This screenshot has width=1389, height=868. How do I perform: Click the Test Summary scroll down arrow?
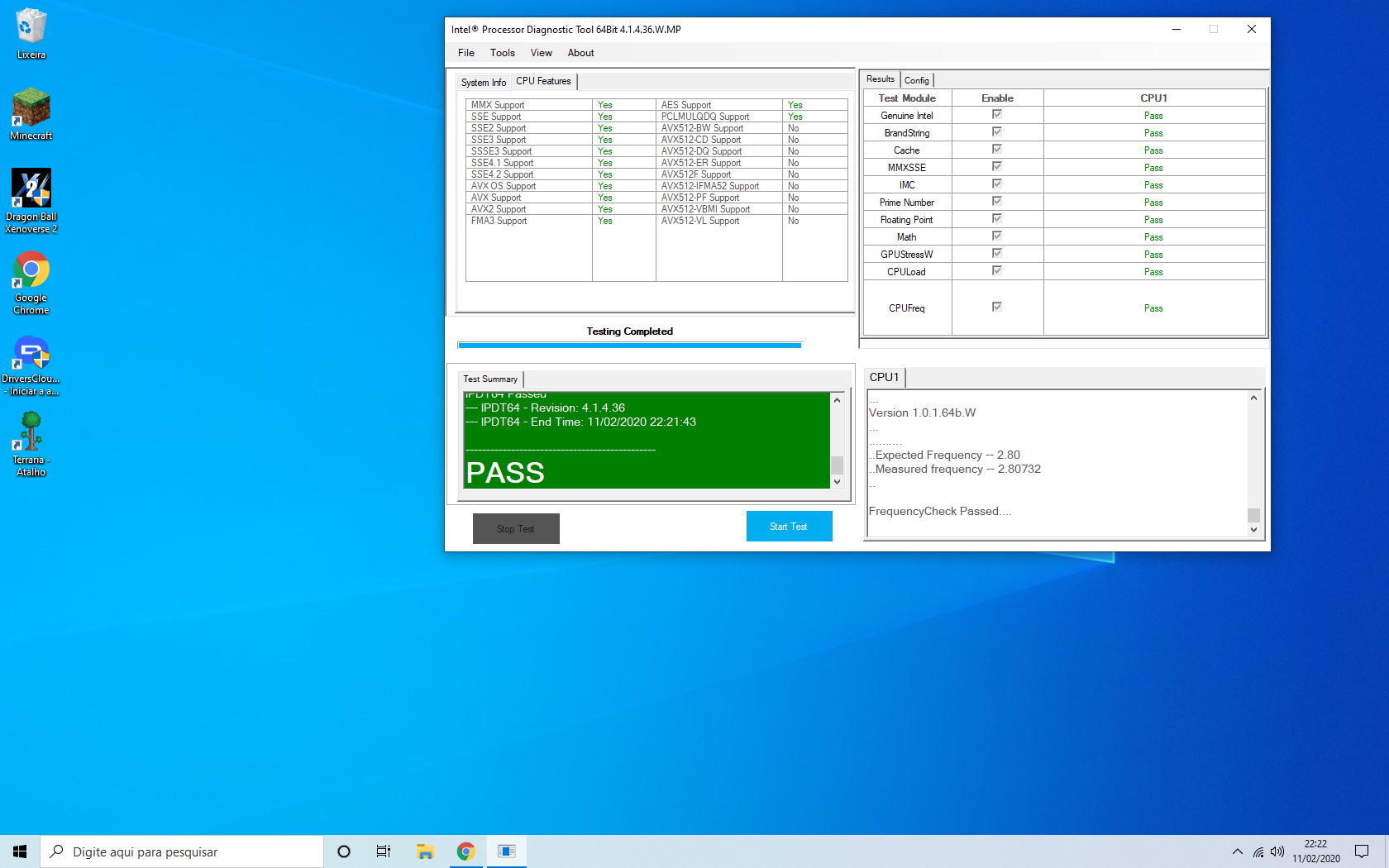(837, 482)
